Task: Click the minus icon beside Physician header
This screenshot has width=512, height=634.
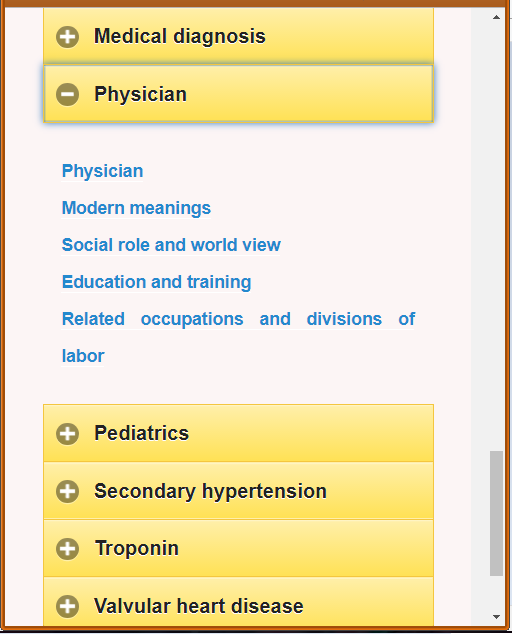Action: [68, 95]
